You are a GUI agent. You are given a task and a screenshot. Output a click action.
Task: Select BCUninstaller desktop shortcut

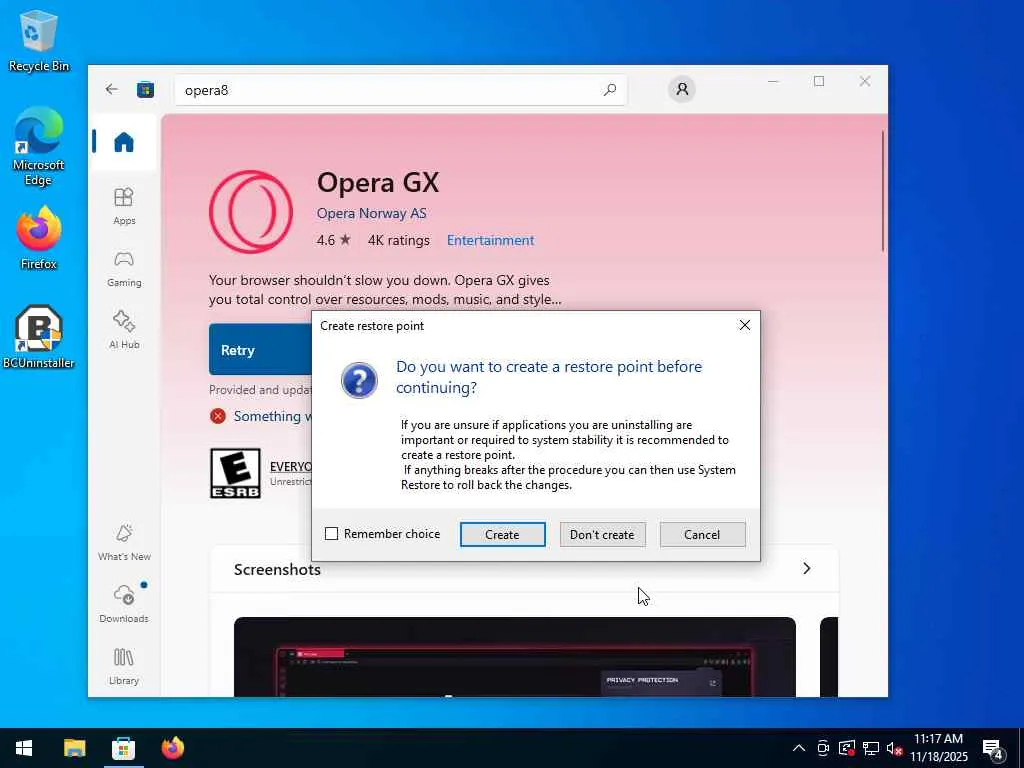click(x=39, y=337)
